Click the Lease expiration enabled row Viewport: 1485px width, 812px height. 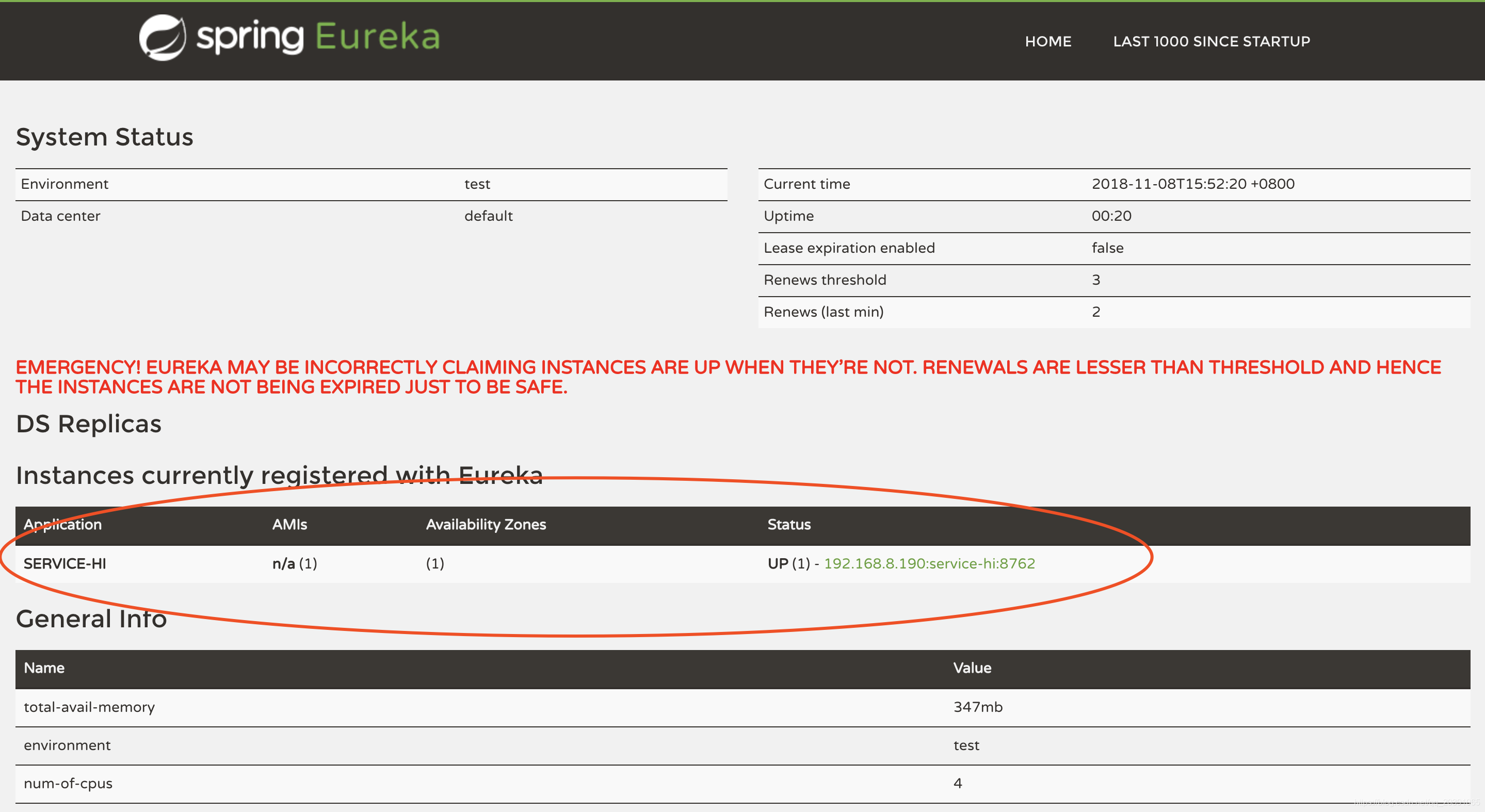849,248
